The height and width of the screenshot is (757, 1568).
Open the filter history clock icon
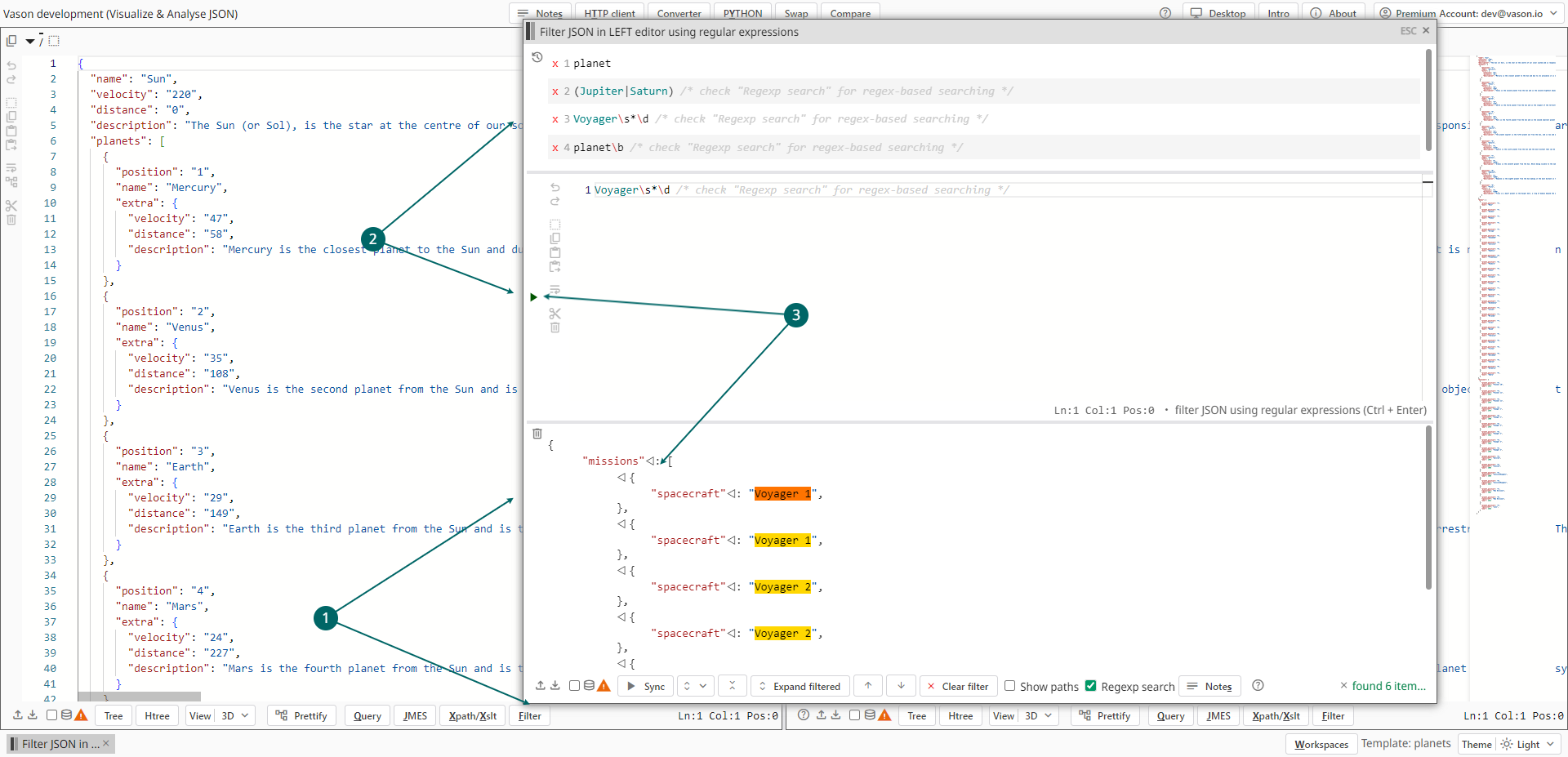click(537, 57)
